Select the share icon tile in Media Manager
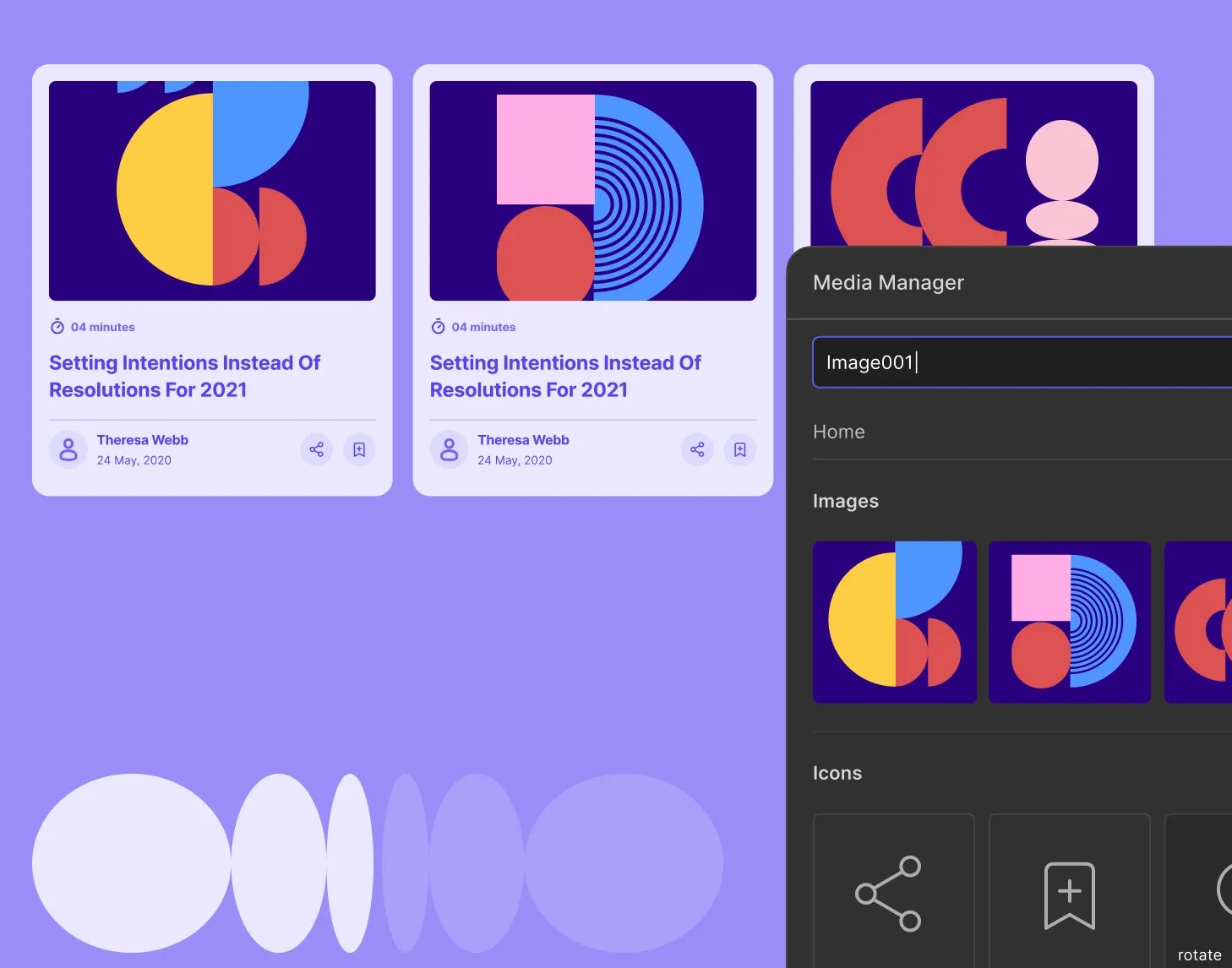The height and width of the screenshot is (968, 1232). (x=894, y=891)
